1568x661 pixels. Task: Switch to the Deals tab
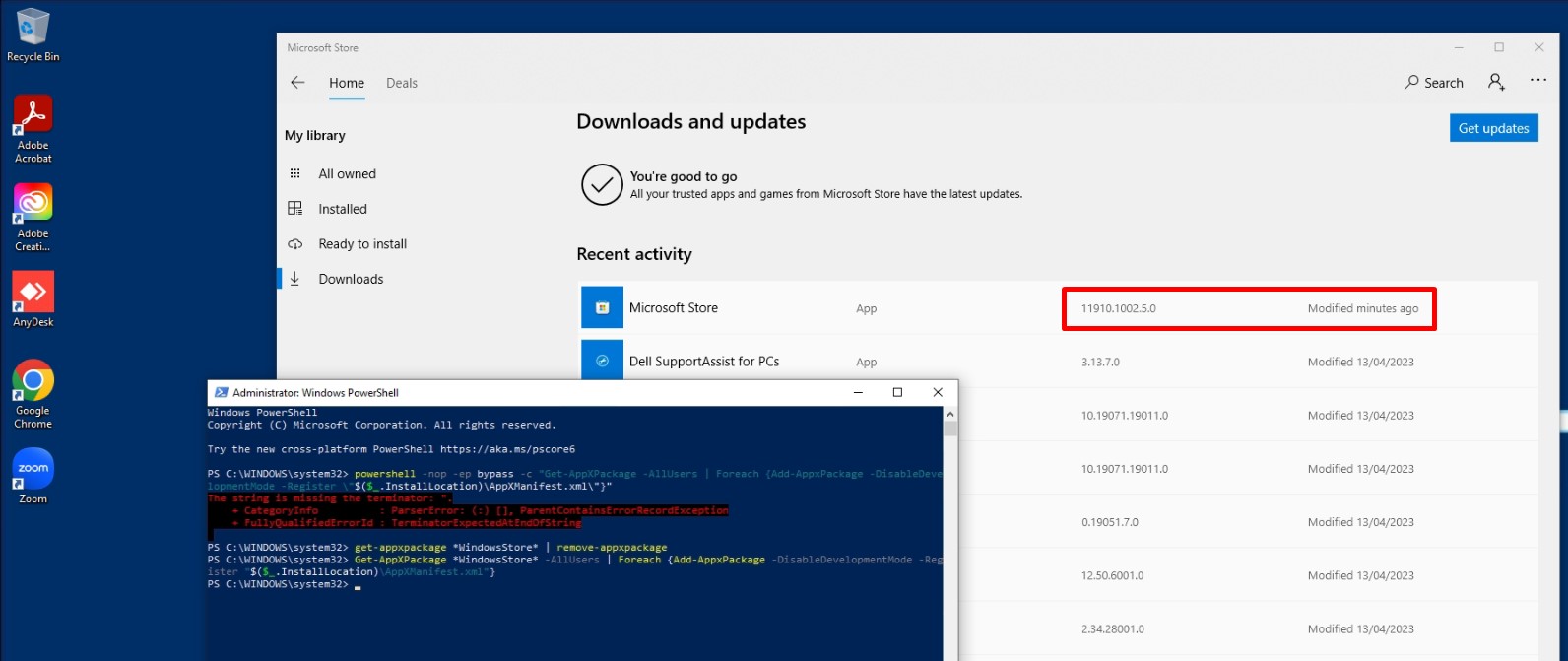402,83
